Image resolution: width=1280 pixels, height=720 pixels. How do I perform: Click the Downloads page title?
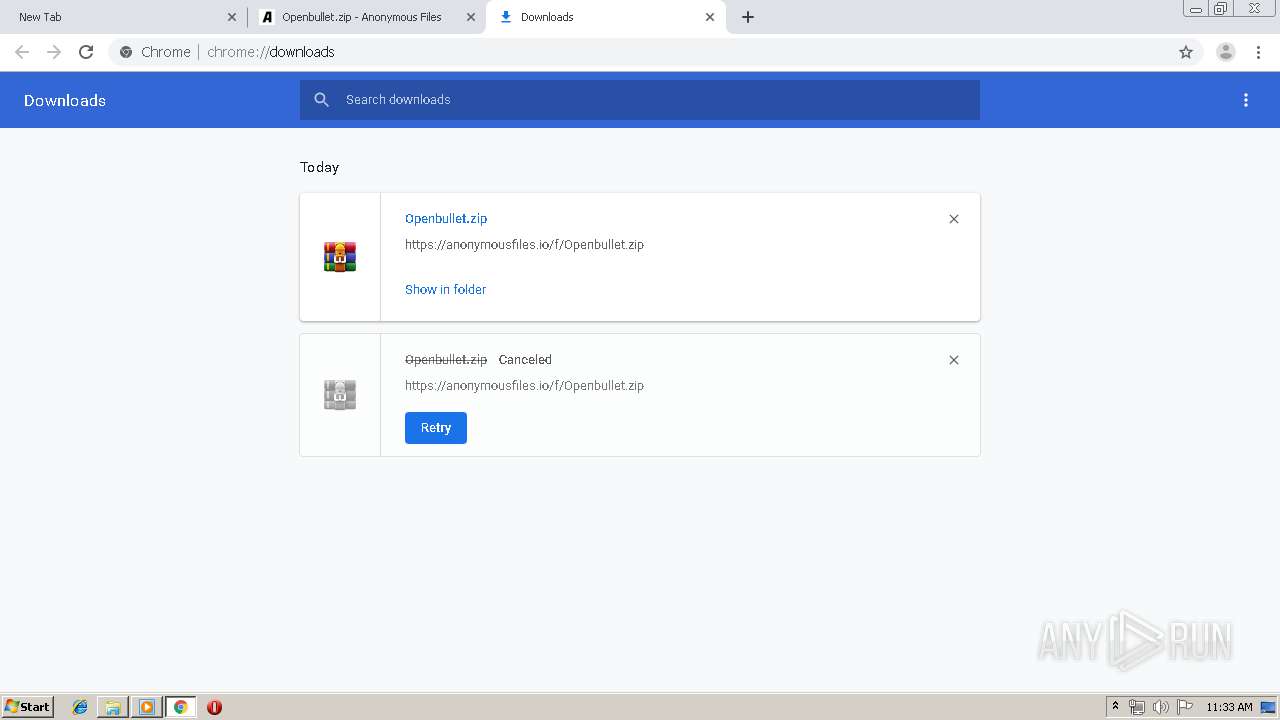[x=65, y=100]
